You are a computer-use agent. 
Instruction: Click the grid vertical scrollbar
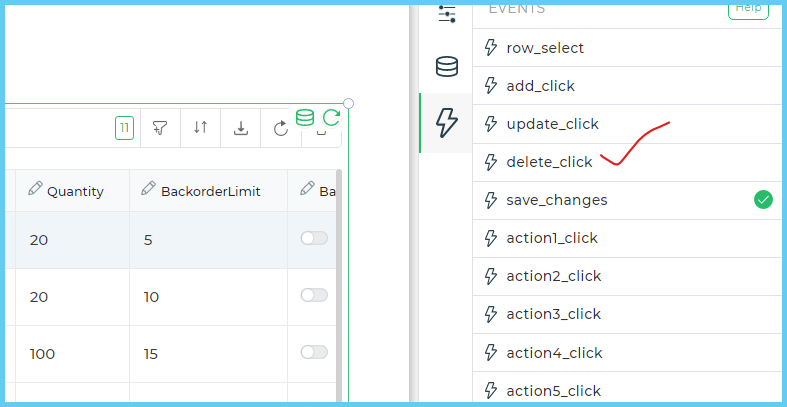coord(339,286)
